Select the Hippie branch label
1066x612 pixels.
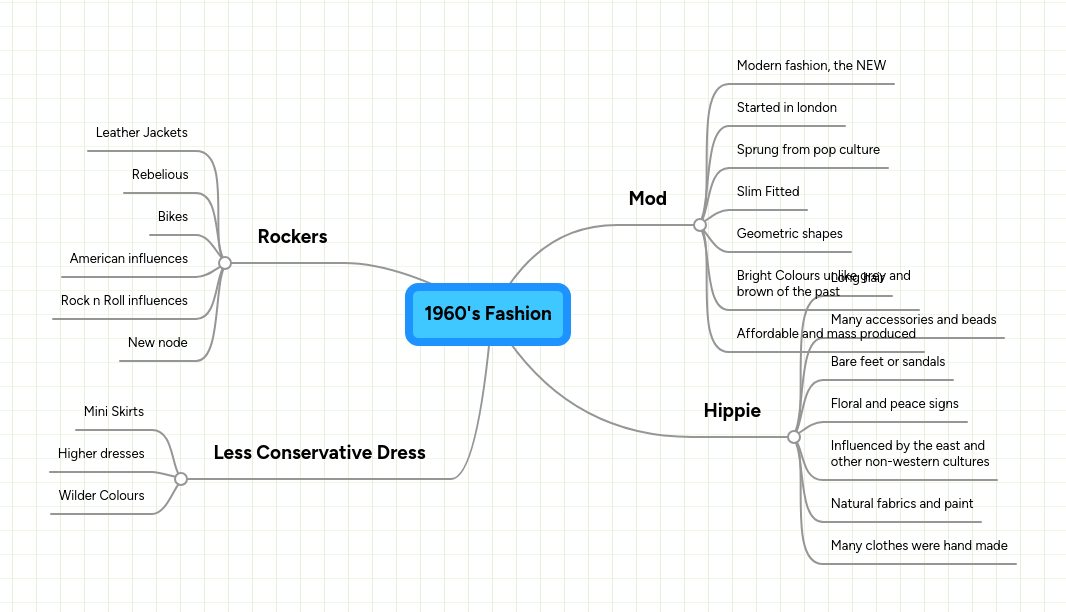point(732,411)
